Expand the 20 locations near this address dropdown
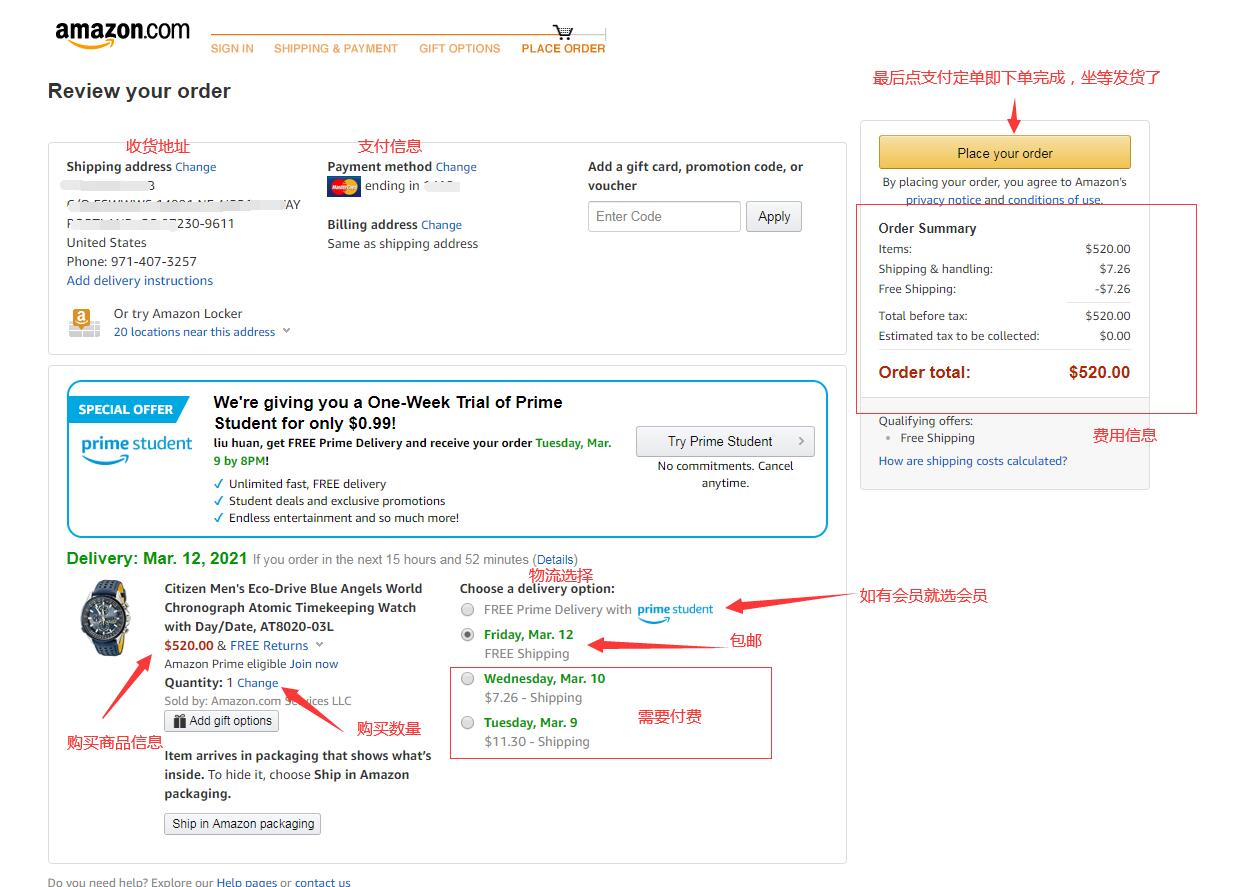 202,332
